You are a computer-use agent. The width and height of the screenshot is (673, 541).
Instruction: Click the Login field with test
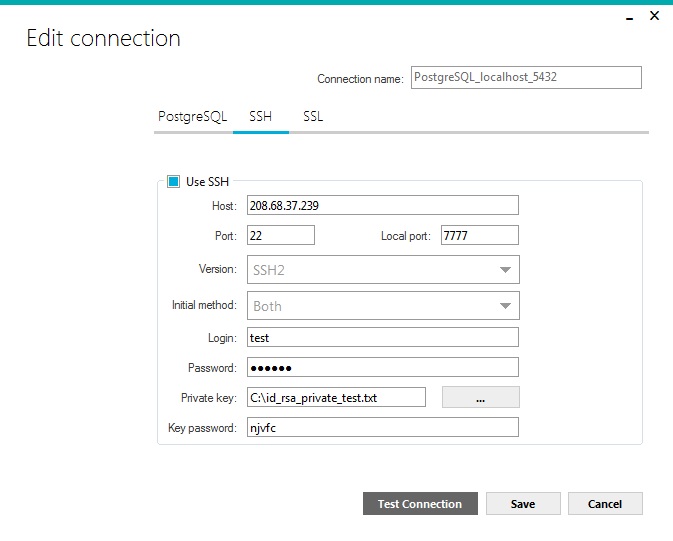tap(383, 337)
